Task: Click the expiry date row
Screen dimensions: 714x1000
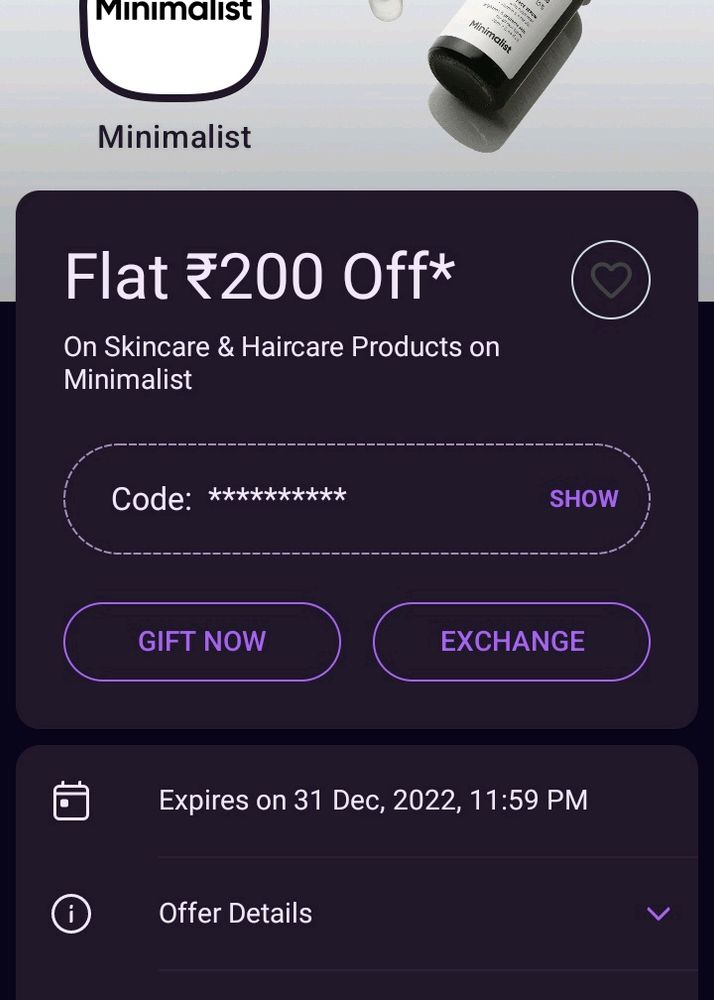Action: [x=374, y=800]
